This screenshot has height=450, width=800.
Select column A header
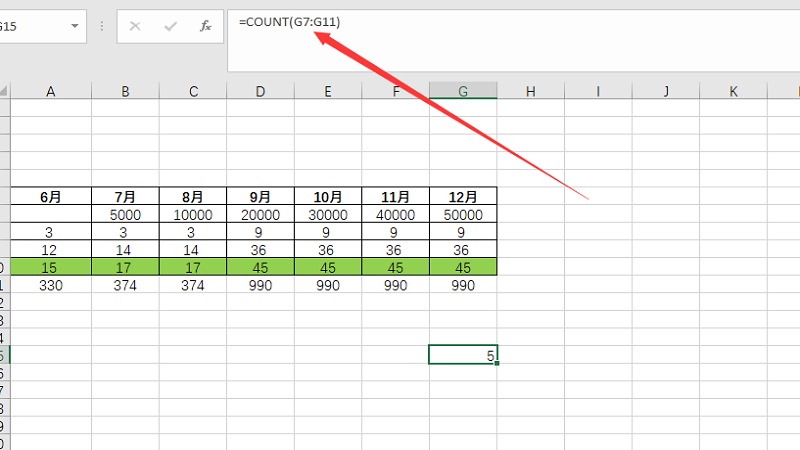51,92
